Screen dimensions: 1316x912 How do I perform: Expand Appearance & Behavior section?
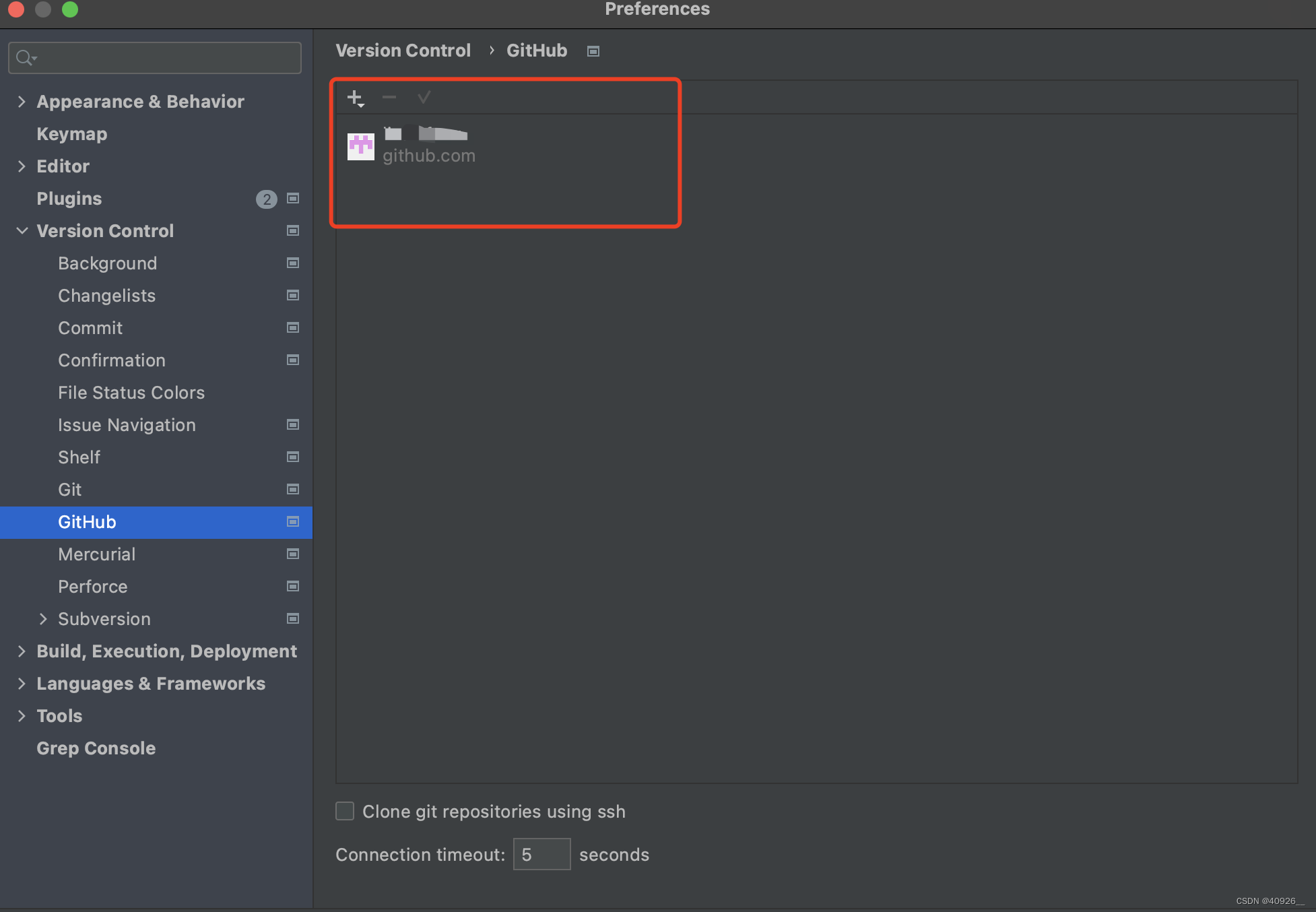coord(22,102)
